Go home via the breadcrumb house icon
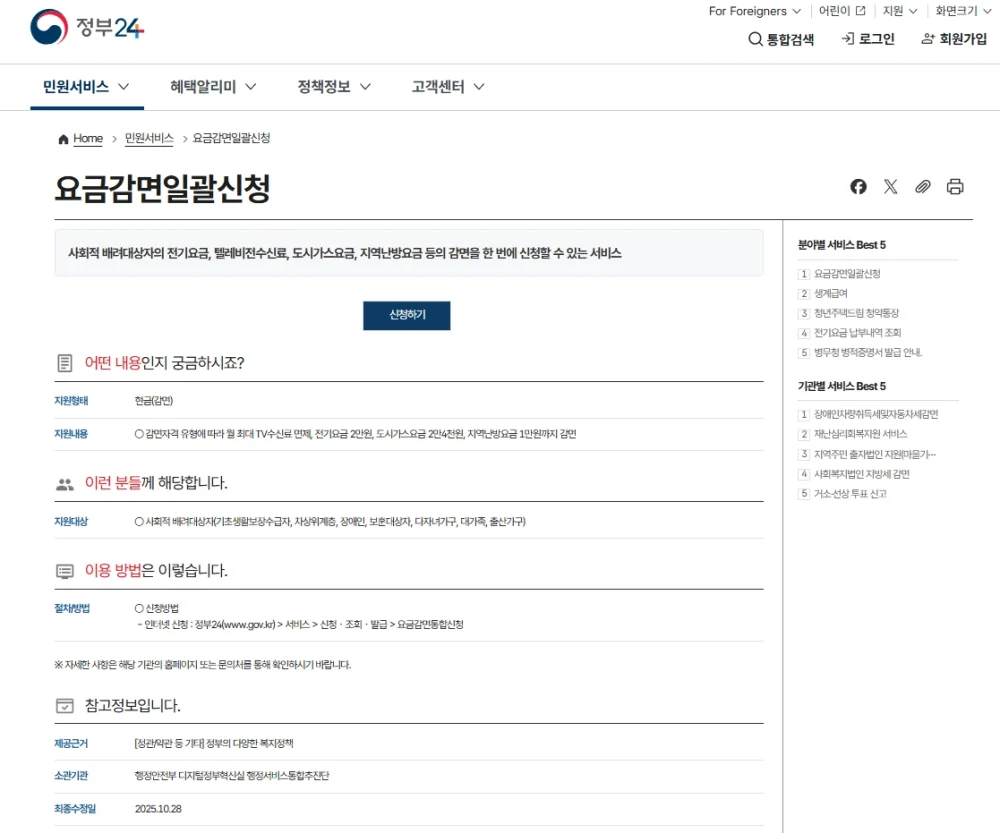 point(62,139)
